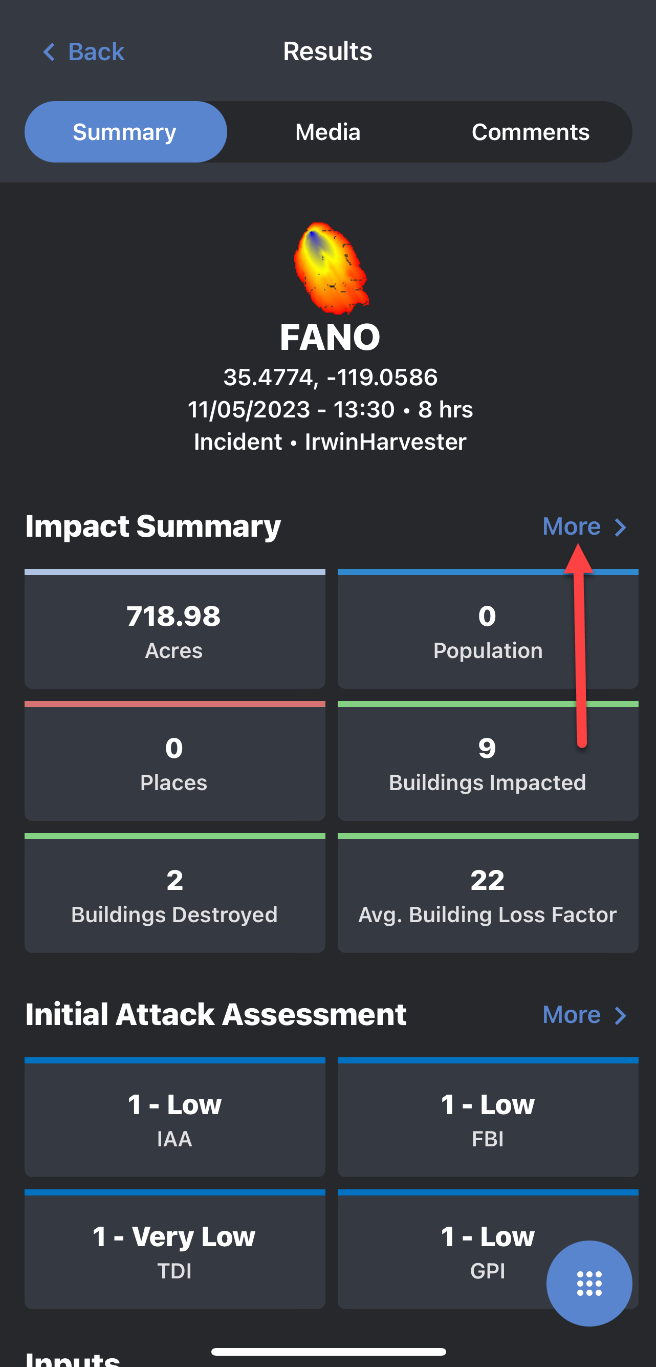
Task: Open the floating grid menu button
Action: pyautogui.click(x=589, y=1283)
